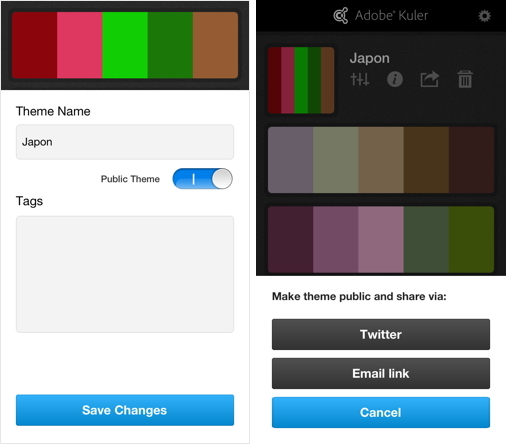
Task: Select the muted gray-purple and brown theme strip
Action: [x=381, y=160]
